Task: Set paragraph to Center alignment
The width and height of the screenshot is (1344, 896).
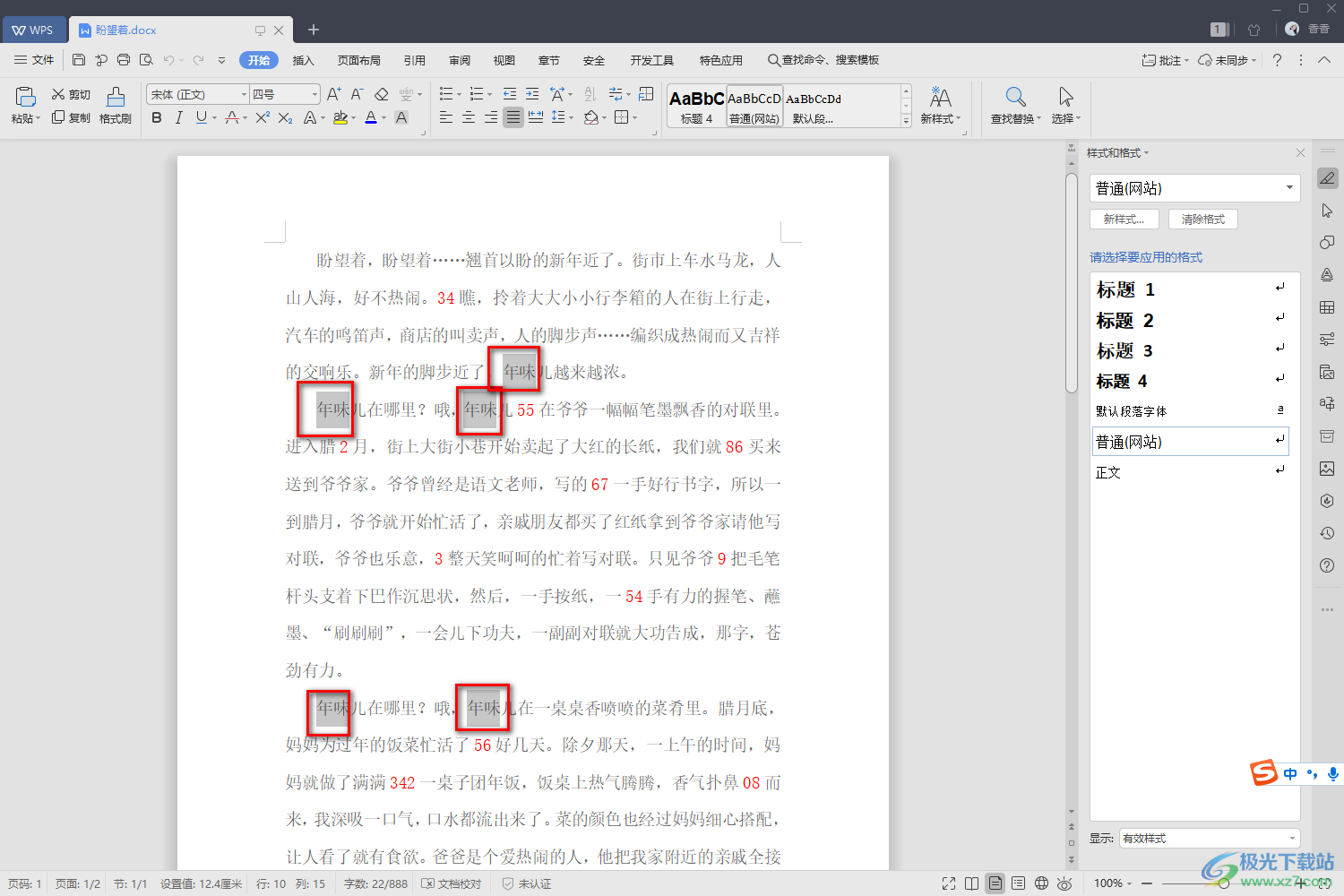Action: (469, 117)
